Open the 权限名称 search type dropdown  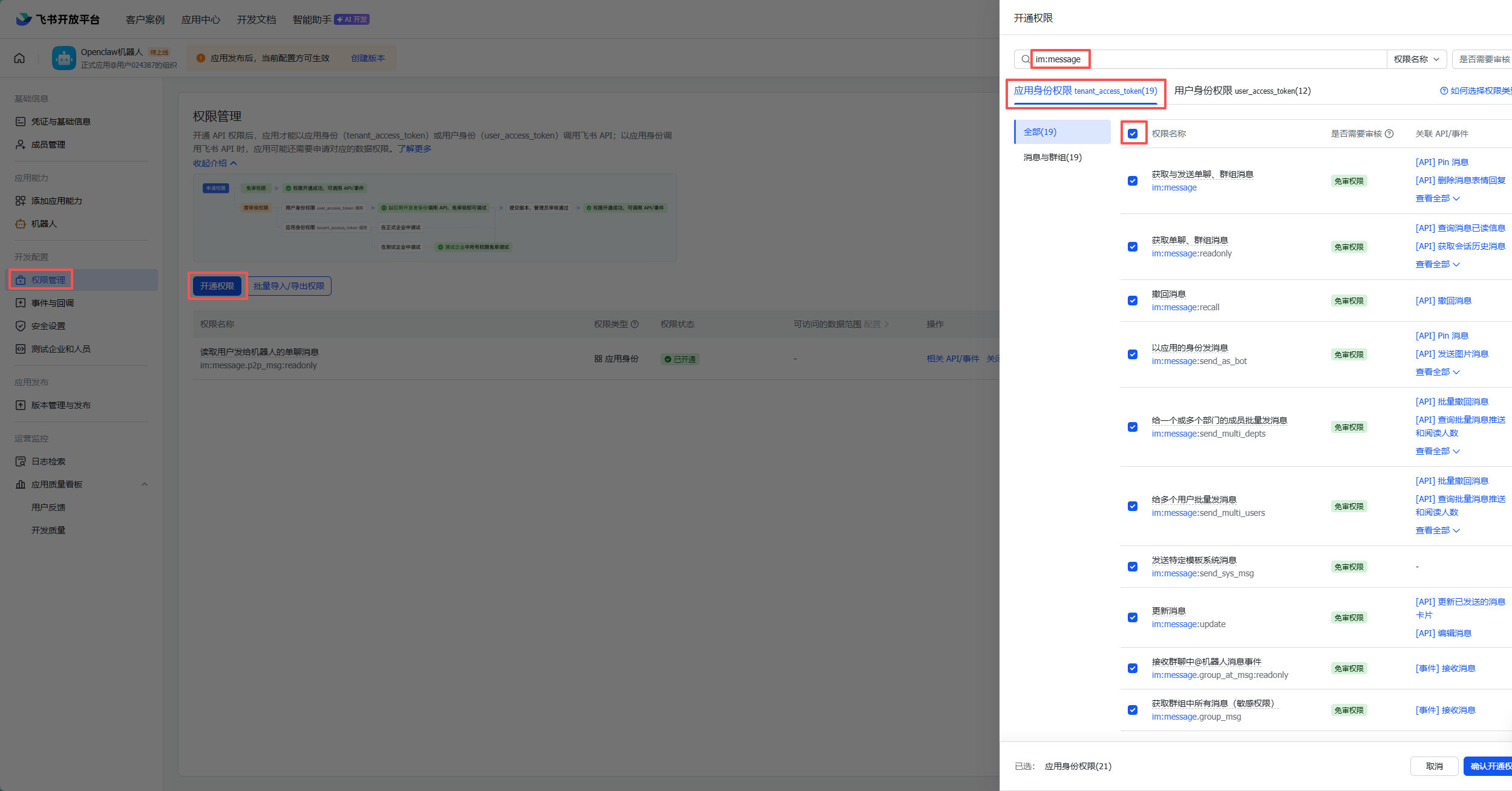pyautogui.click(x=1416, y=59)
